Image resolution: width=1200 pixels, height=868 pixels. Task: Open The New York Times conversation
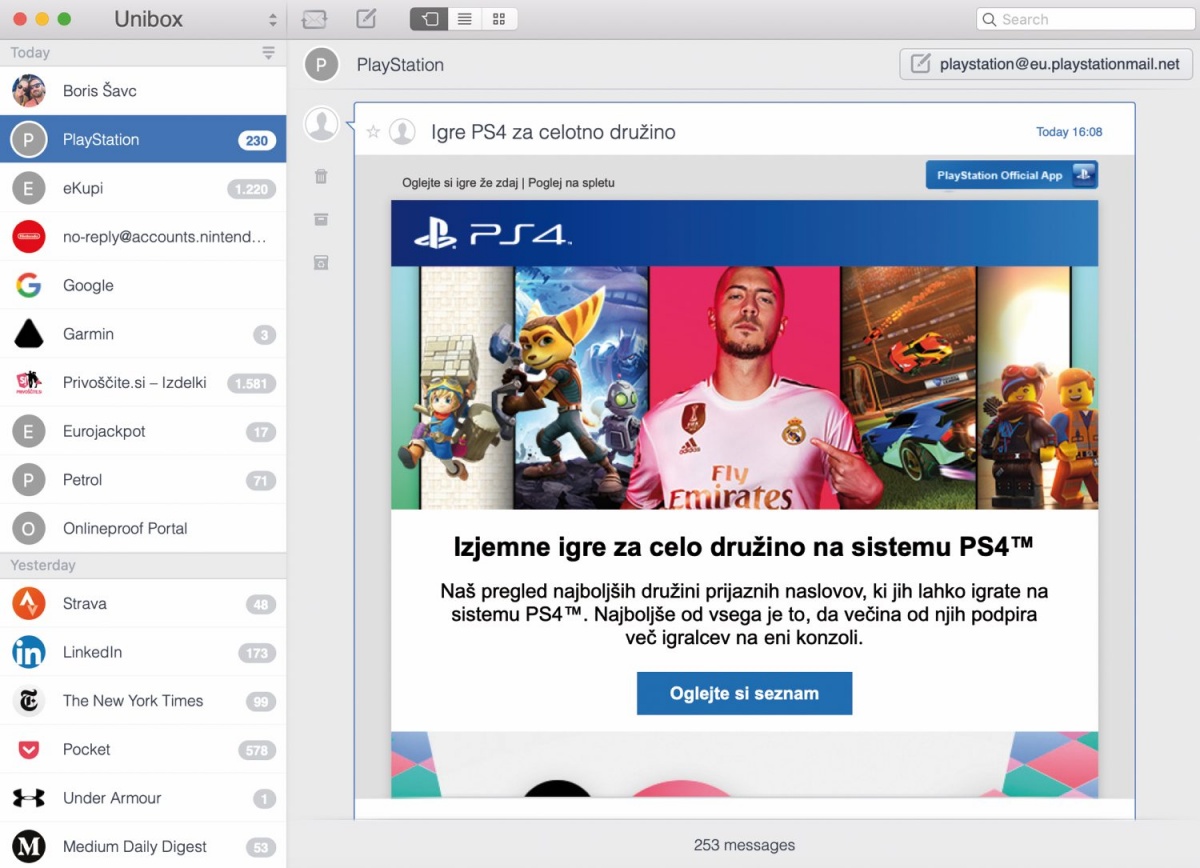[143, 701]
